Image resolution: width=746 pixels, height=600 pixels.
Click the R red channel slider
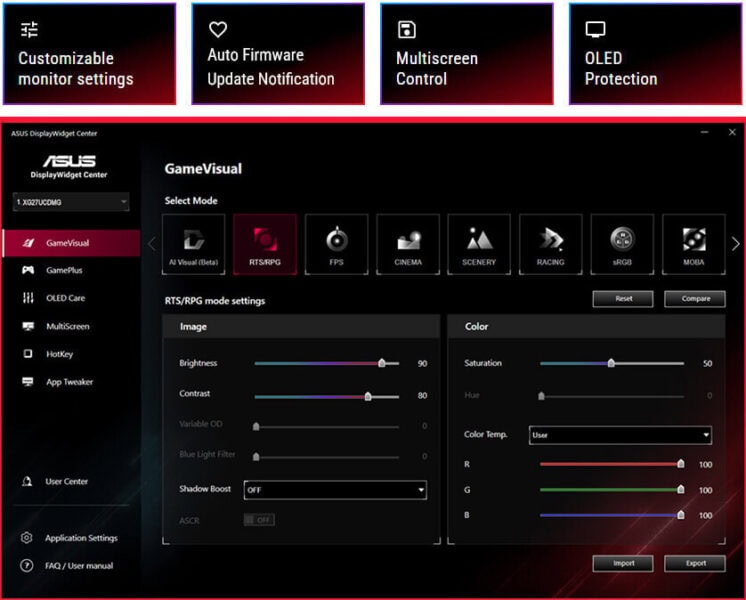click(612, 464)
